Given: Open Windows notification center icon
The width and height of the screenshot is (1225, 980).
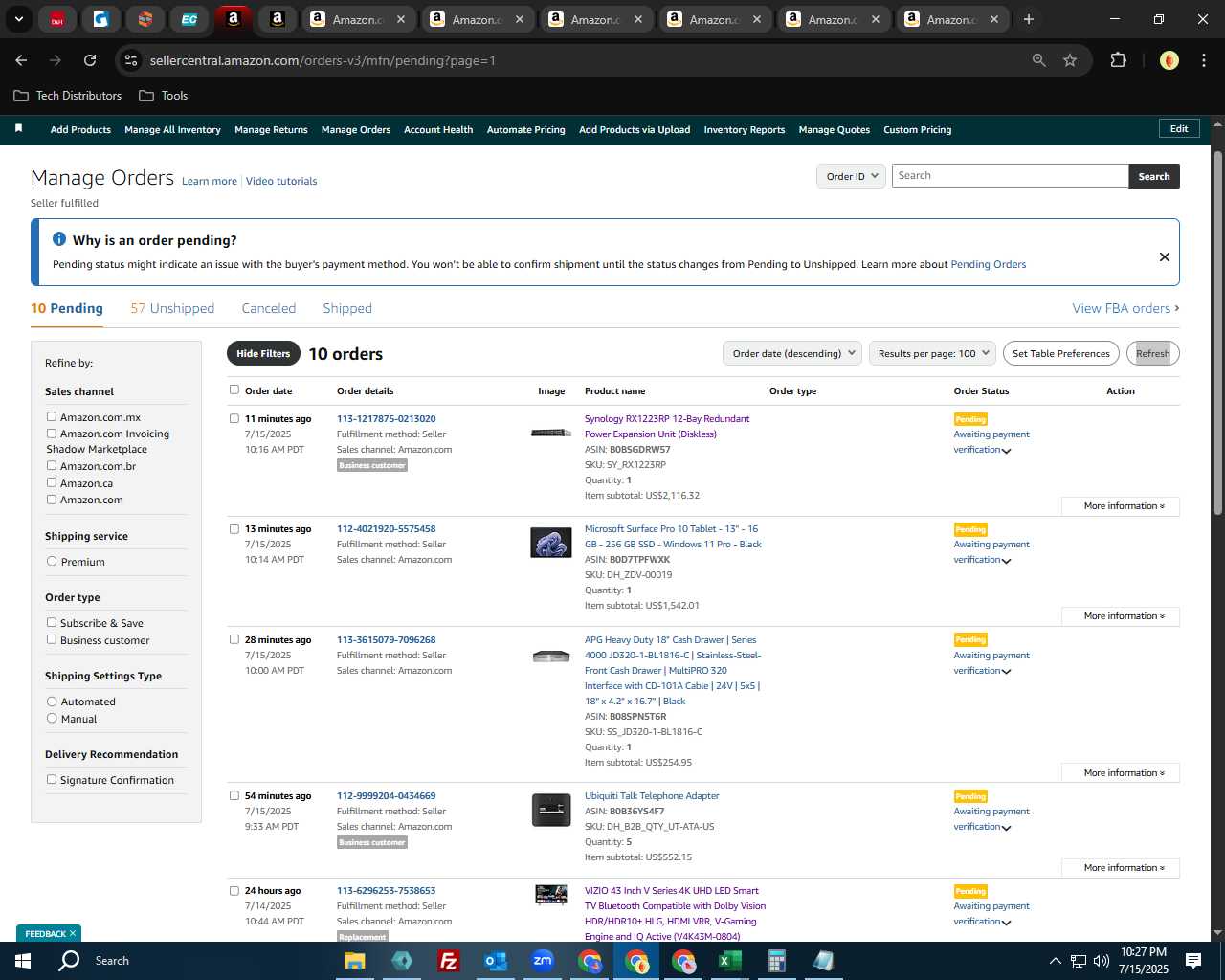Looking at the screenshot, I should tap(1193, 961).
